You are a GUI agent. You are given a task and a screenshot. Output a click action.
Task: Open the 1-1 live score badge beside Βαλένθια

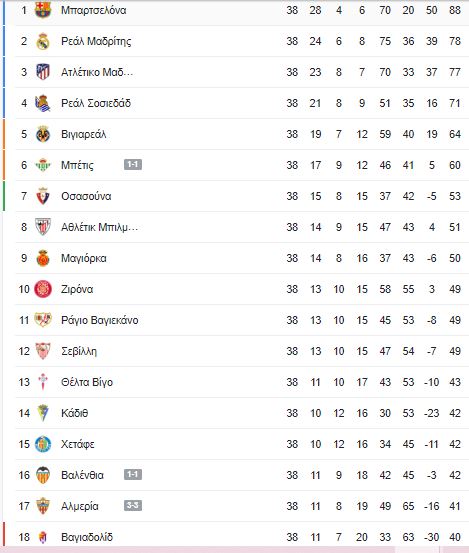click(x=133, y=475)
